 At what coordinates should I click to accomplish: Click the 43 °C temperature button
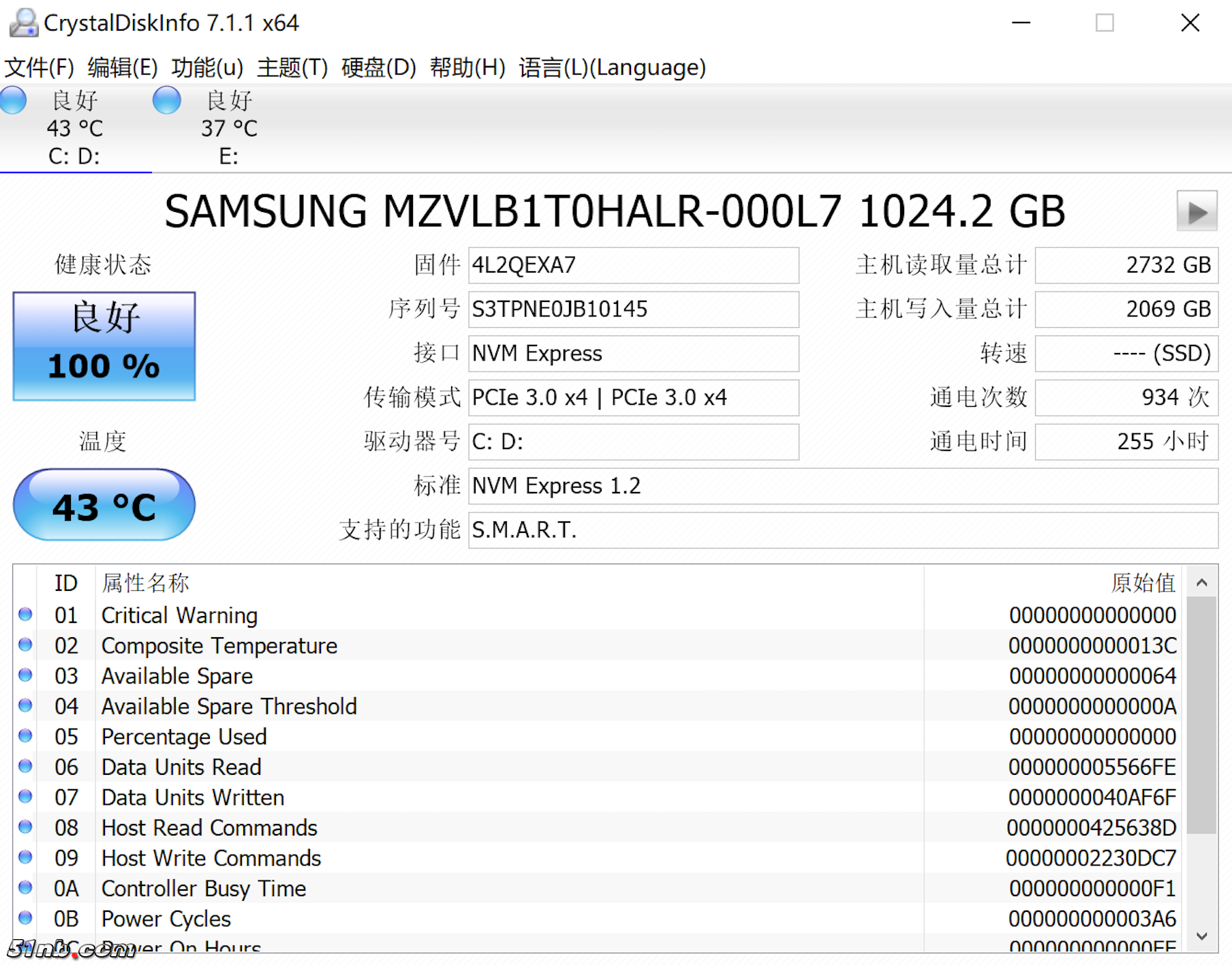[x=104, y=505]
